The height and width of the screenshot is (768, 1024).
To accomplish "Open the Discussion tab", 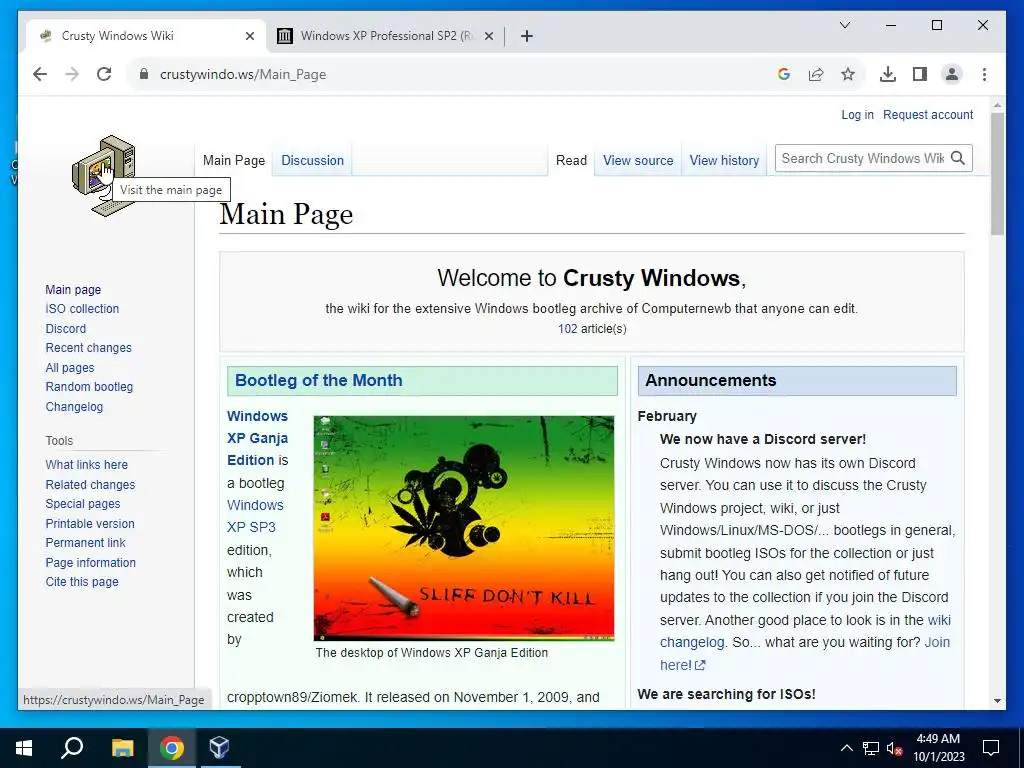I will pyautogui.click(x=312, y=161).
